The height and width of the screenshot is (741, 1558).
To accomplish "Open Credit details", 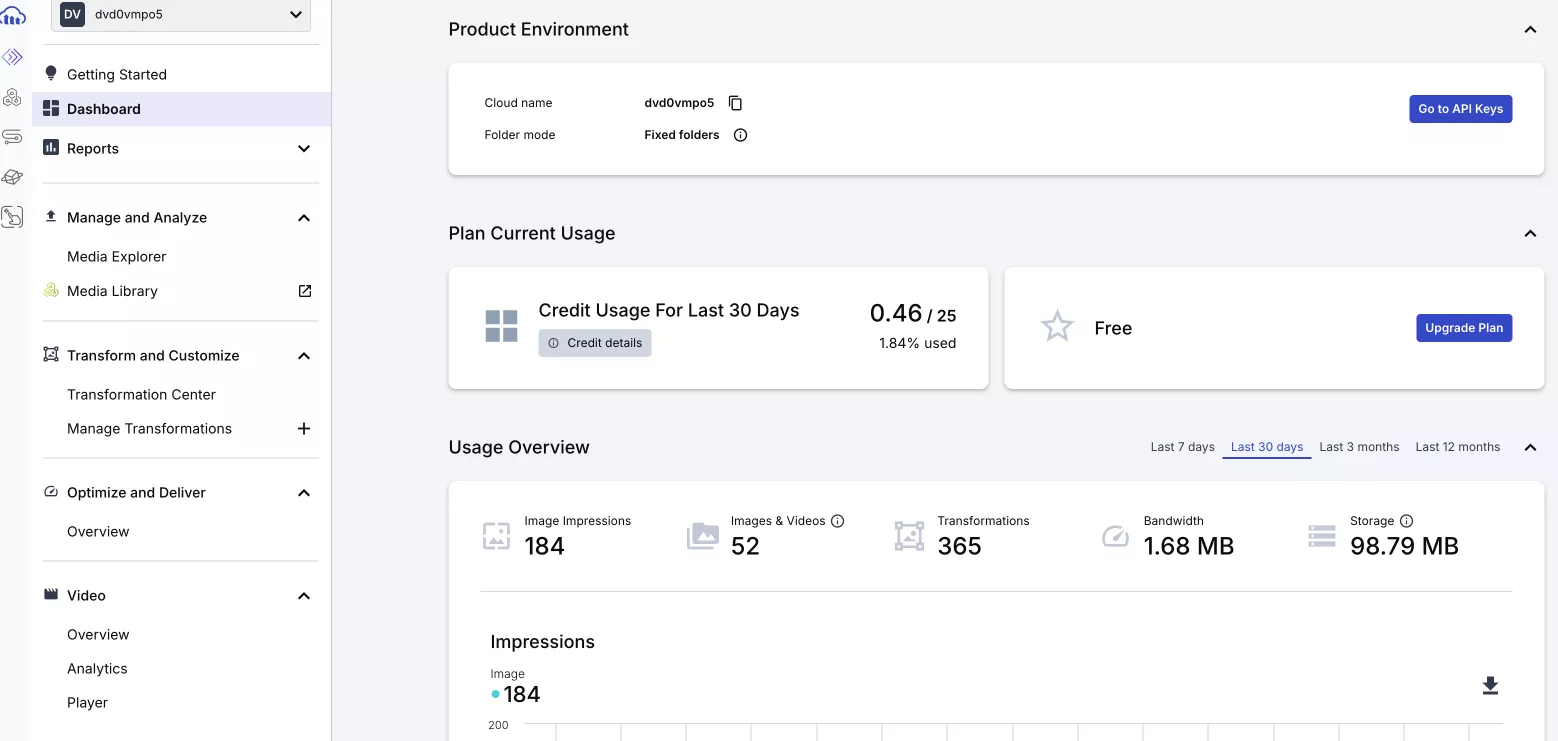I will tap(595, 343).
